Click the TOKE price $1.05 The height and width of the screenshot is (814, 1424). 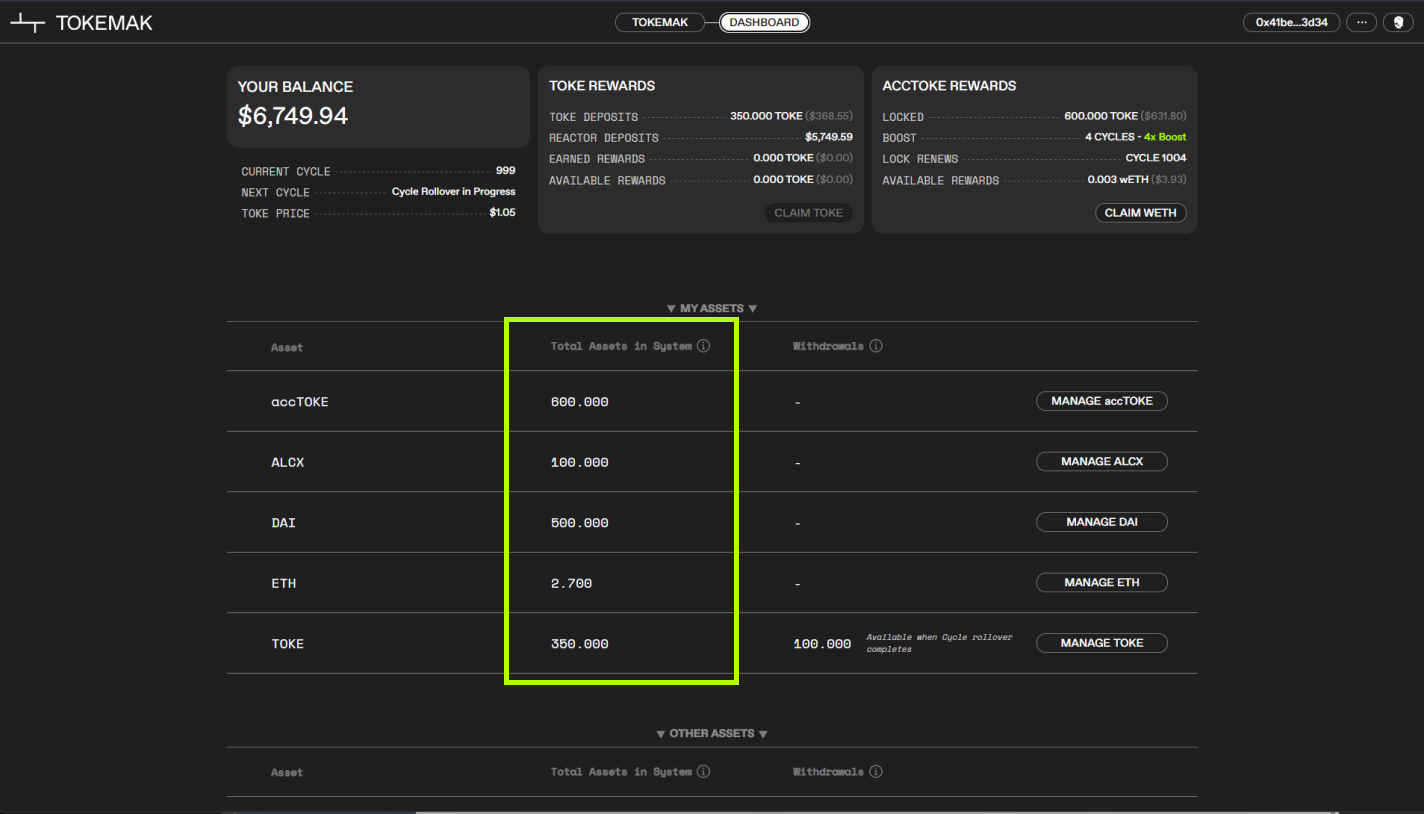click(503, 212)
